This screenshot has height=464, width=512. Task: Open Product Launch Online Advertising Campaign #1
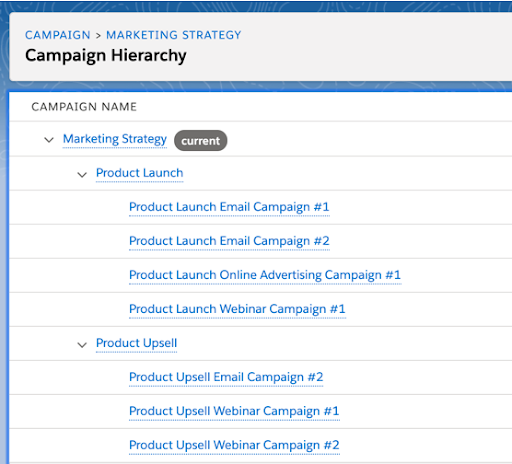tap(265, 275)
